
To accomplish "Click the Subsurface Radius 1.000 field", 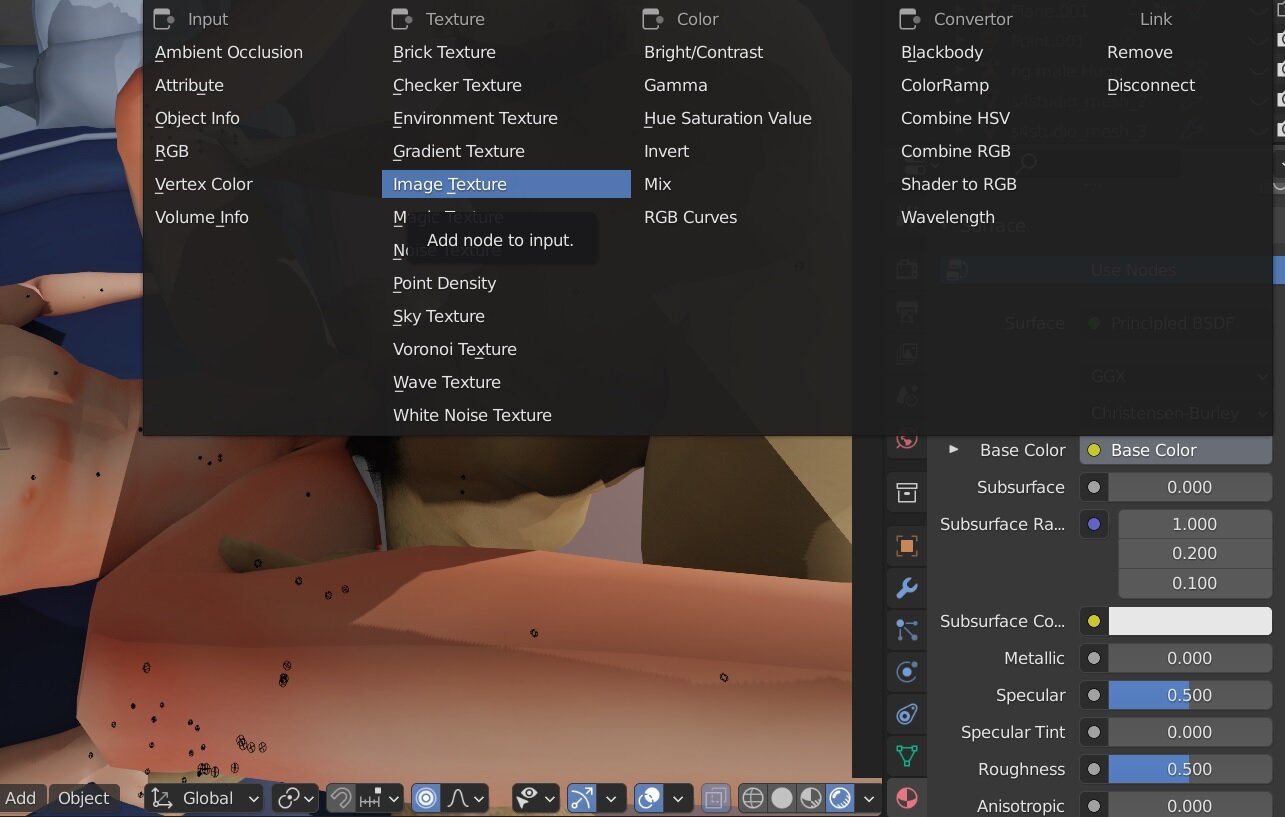I will [1195, 524].
